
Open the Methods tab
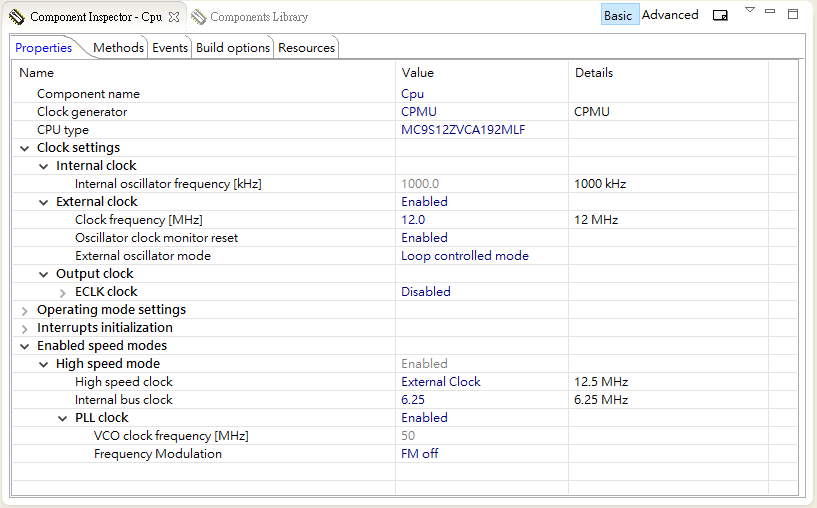pyautogui.click(x=118, y=47)
